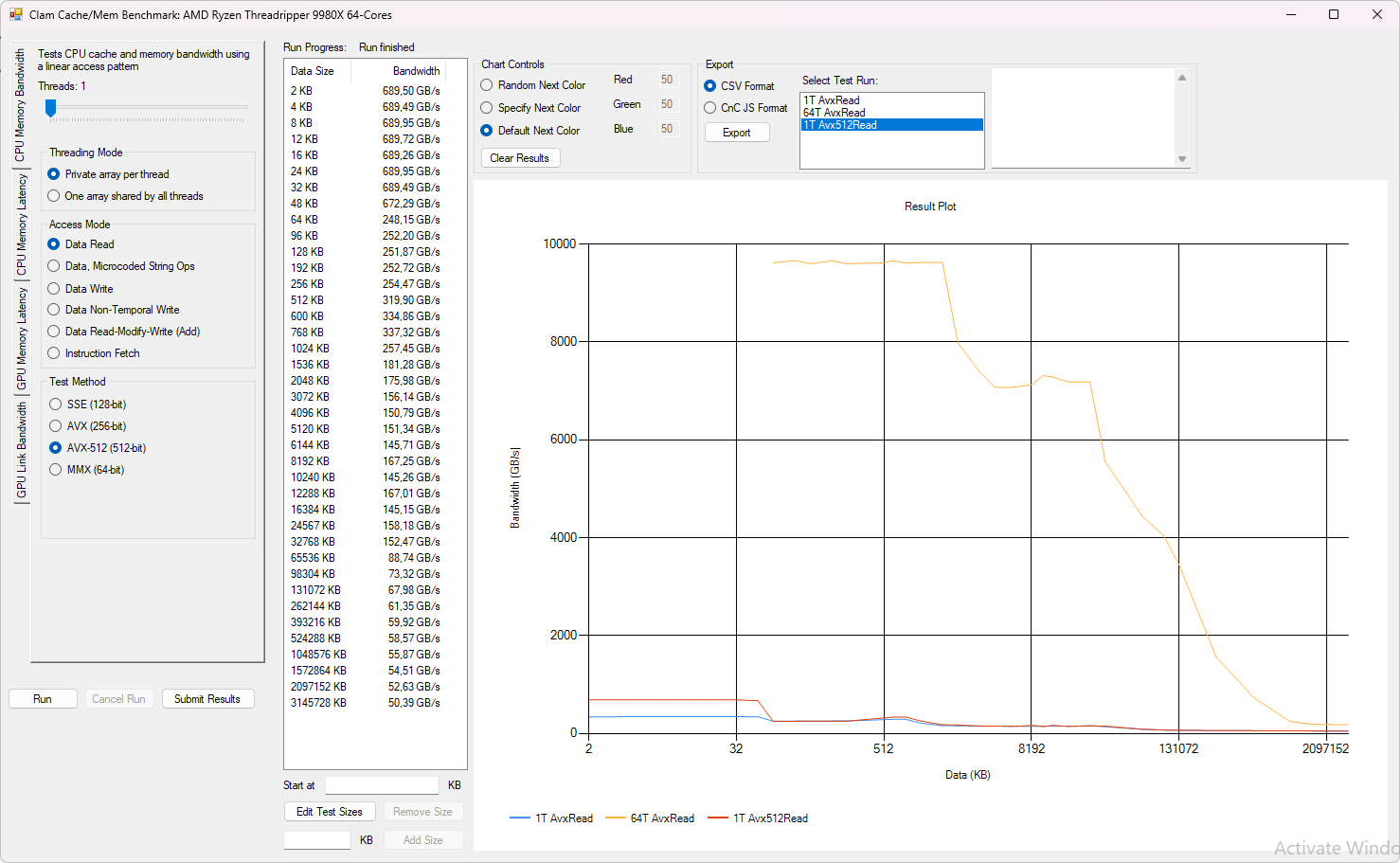This screenshot has width=1400, height=863.
Task: Click the 1T Avx512Read chart legend entry
Action: [758, 818]
